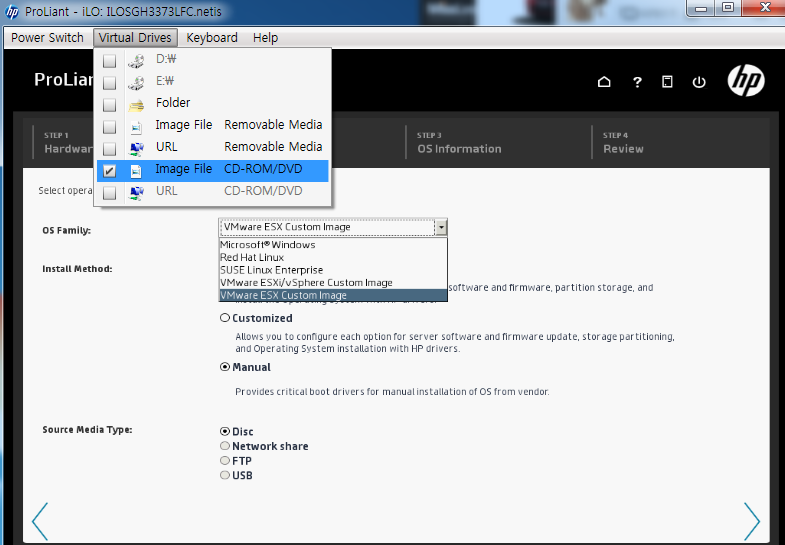Click the Image File CD-ROM/DVD icon
785x545 pixels.
pos(136,171)
